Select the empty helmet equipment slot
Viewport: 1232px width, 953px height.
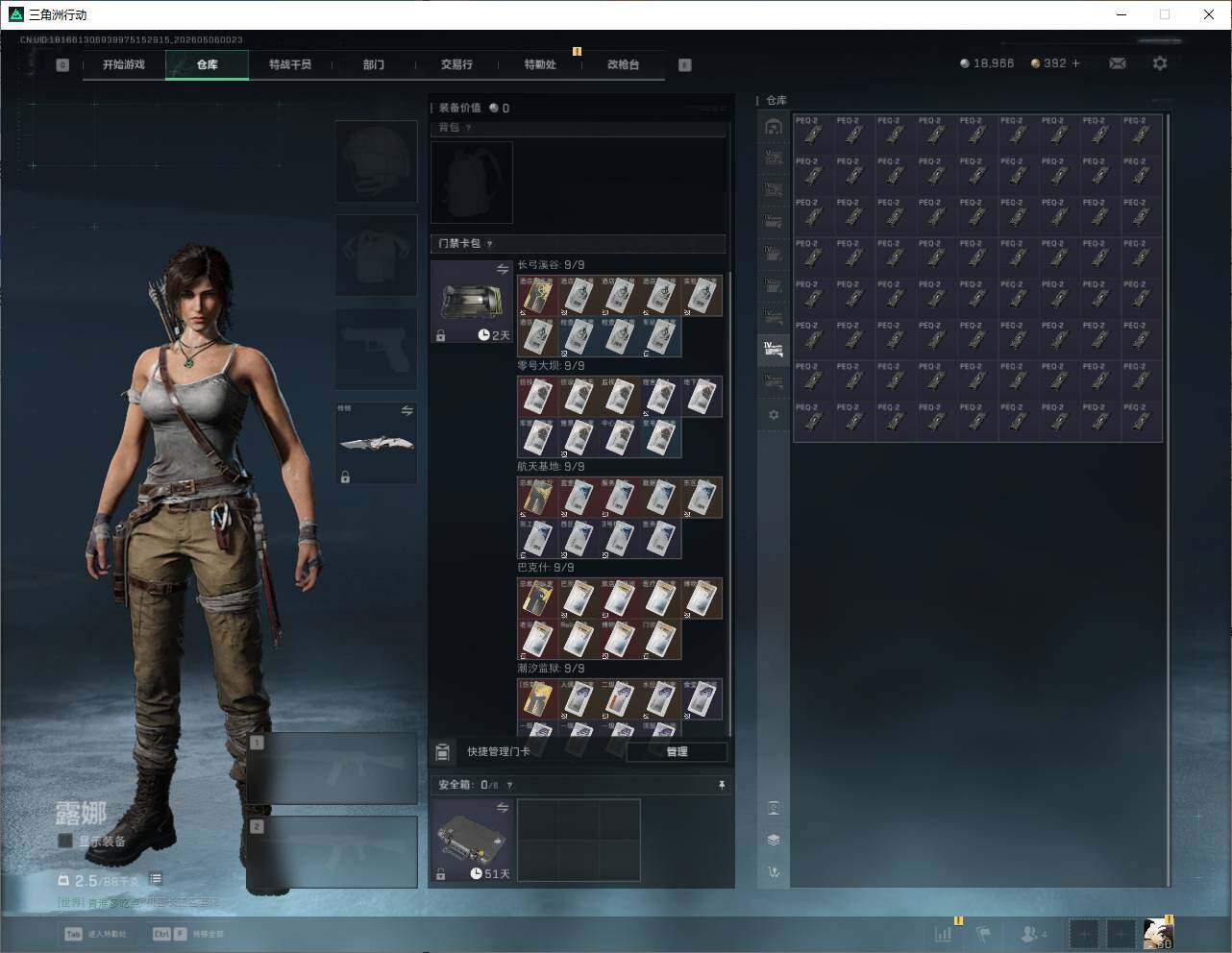point(376,161)
